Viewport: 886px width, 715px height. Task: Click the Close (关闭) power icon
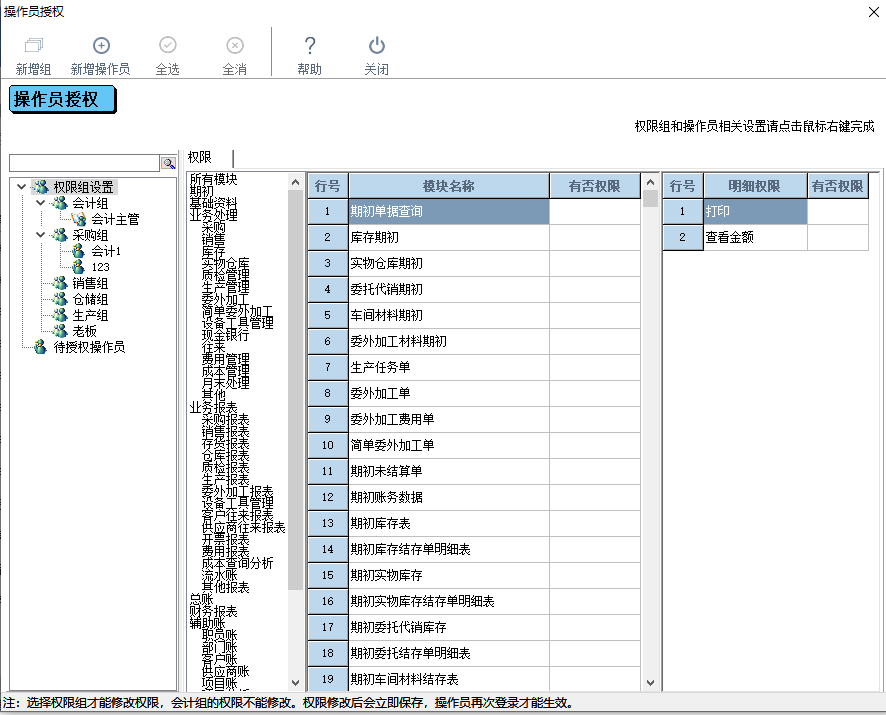(376, 46)
